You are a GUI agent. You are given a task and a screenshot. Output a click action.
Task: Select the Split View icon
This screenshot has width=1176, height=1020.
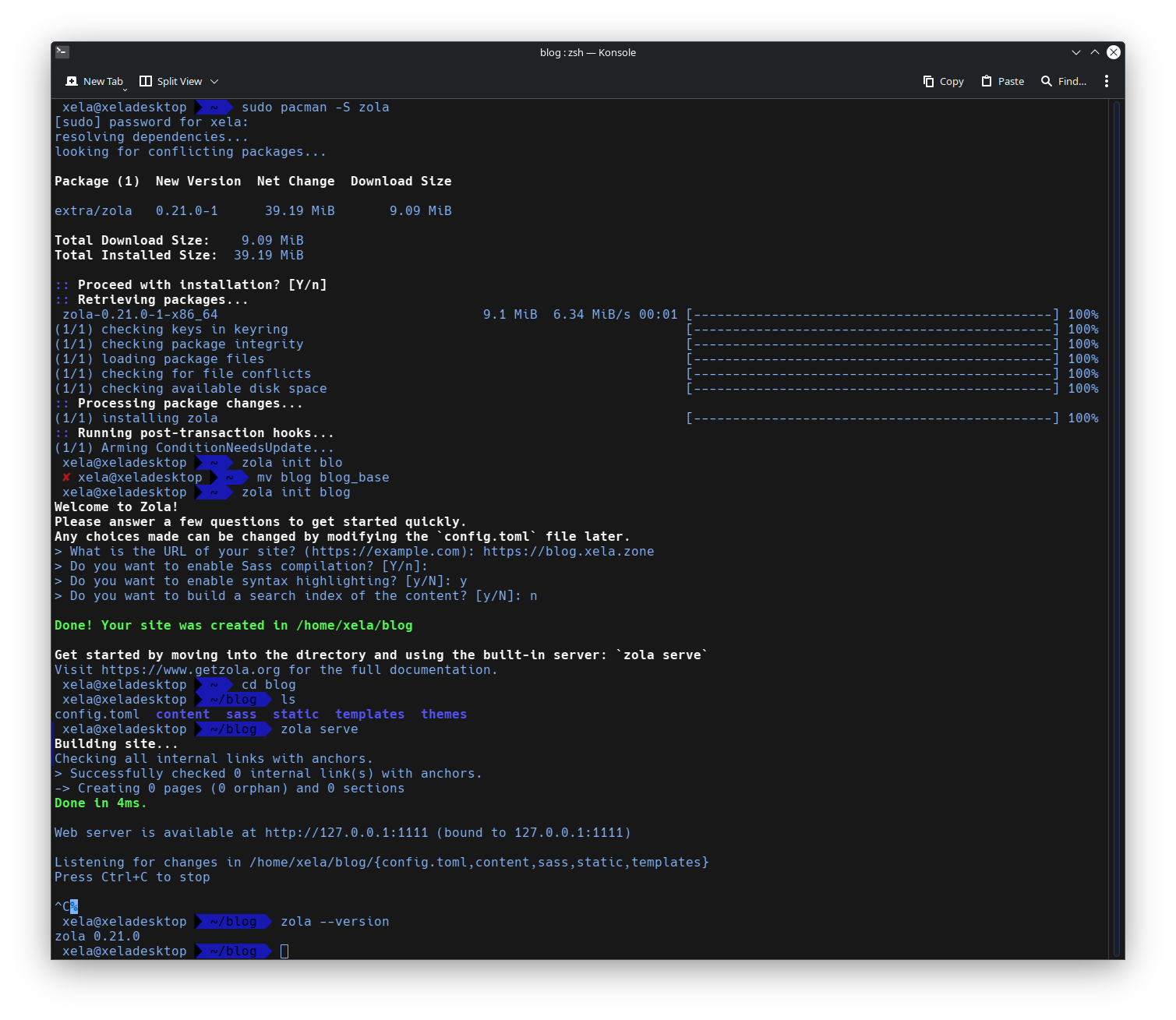coord(146,80)
